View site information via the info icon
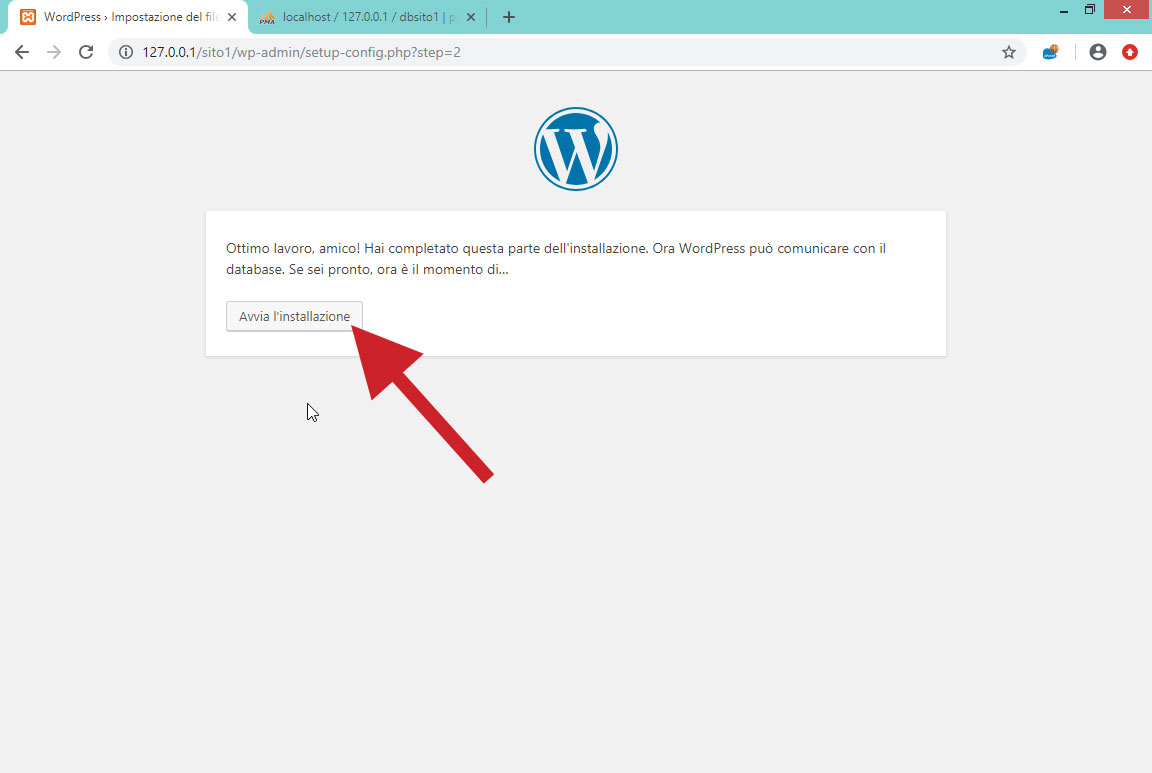The height and width of the screenshot is (773, 1152). click(126, 52)
